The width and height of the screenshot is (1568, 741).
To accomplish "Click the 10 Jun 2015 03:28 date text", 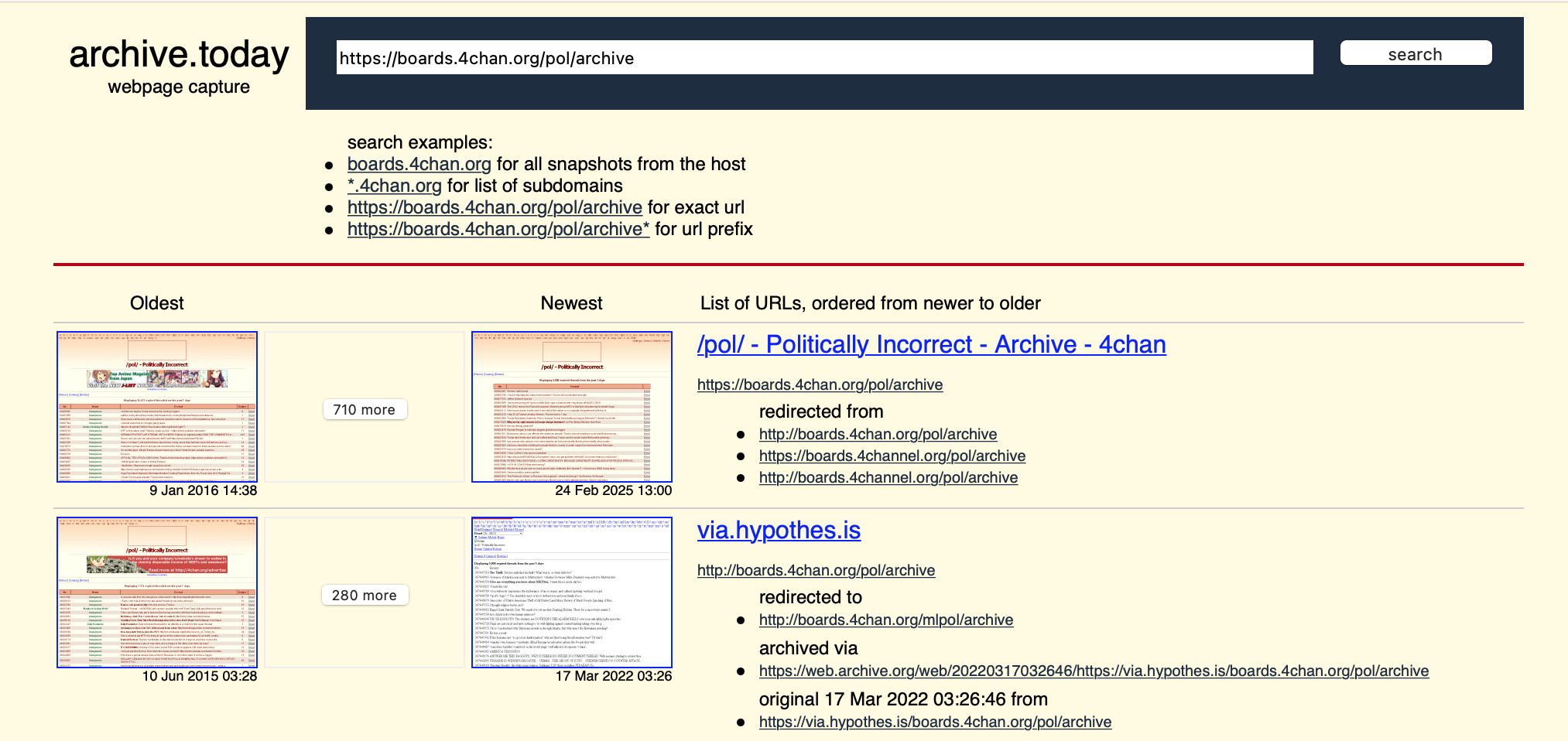I will tap(200, 676).
